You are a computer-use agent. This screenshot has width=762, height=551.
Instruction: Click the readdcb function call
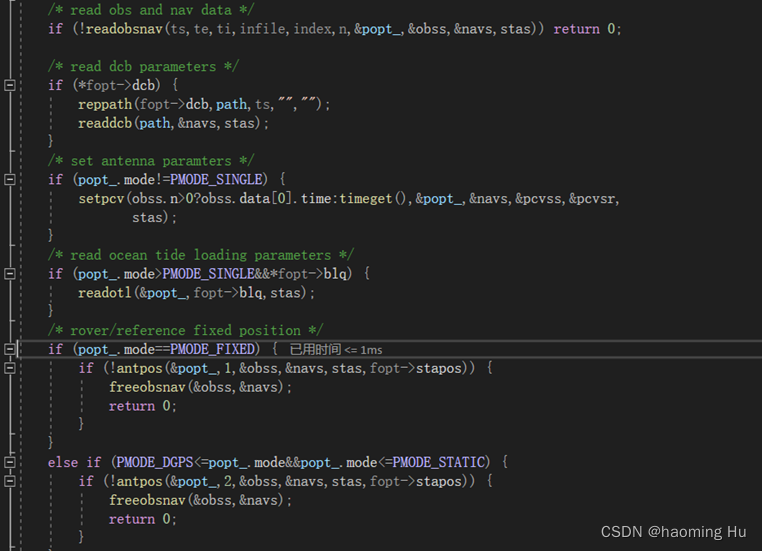pyautogui.click(x=105, y=123)
